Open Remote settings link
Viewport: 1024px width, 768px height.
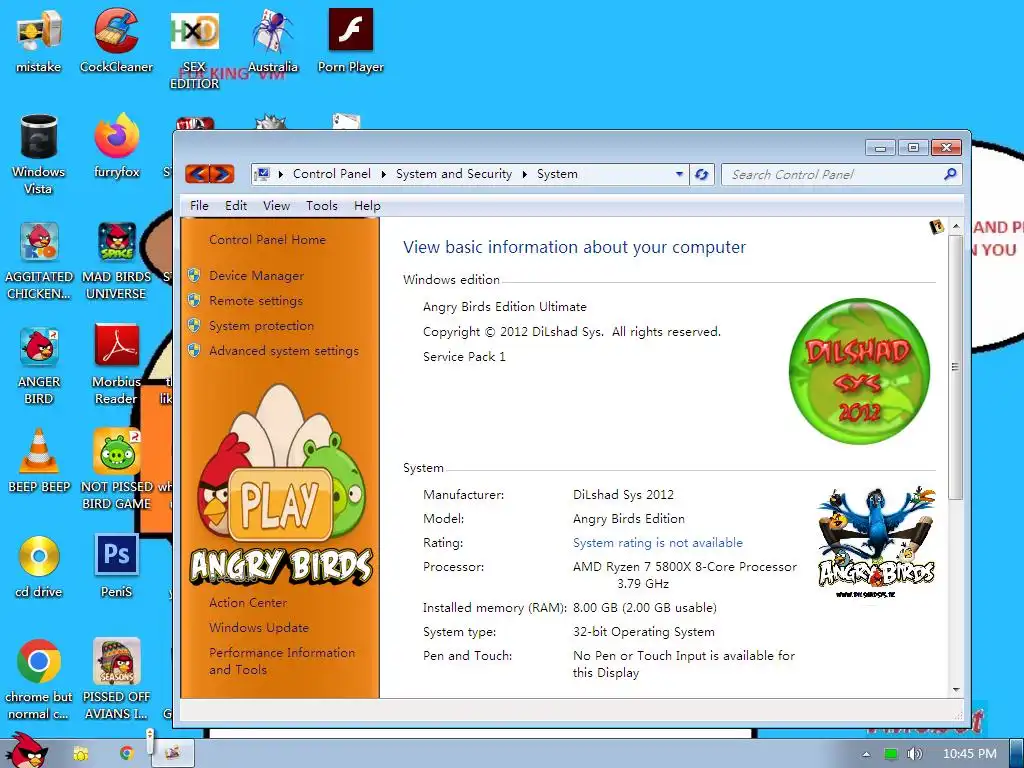(x=256, y=301)
